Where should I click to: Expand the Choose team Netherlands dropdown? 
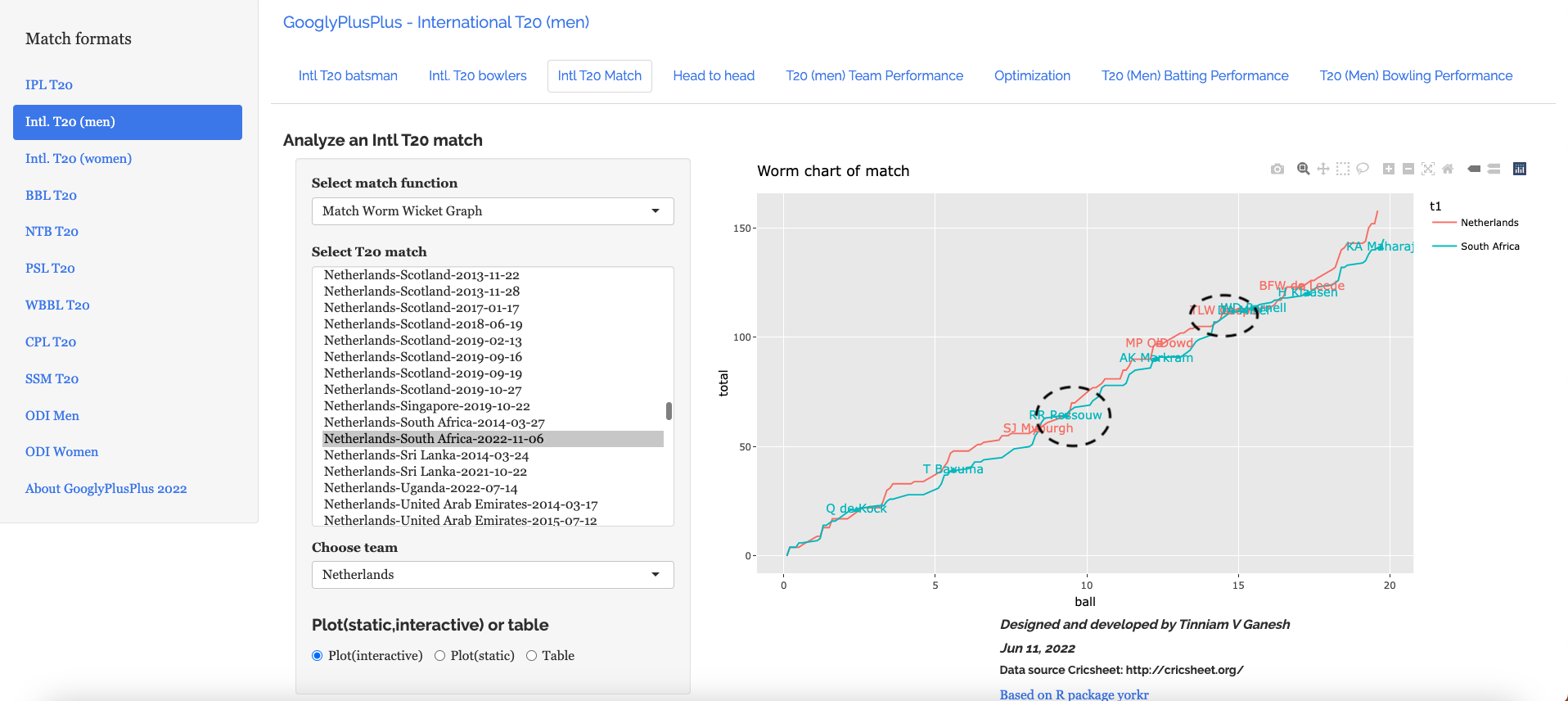[492, 575]
